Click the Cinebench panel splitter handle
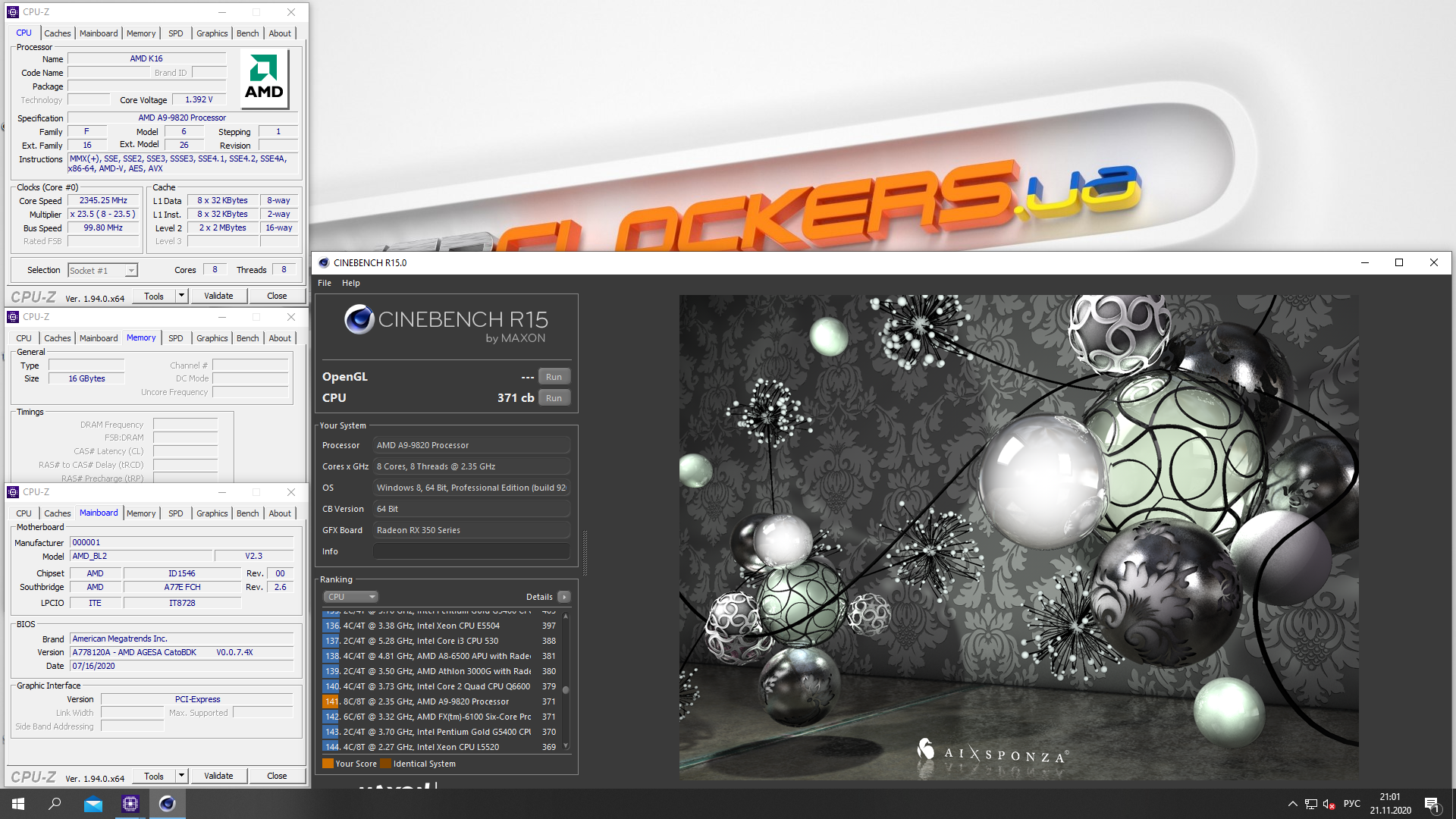 [x=585, y=554]
